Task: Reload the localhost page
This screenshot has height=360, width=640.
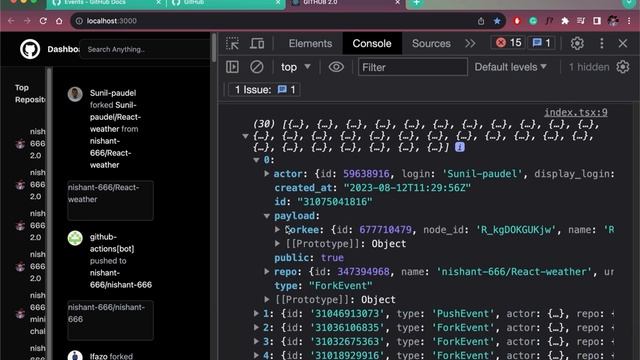Action: click(43, 21)
